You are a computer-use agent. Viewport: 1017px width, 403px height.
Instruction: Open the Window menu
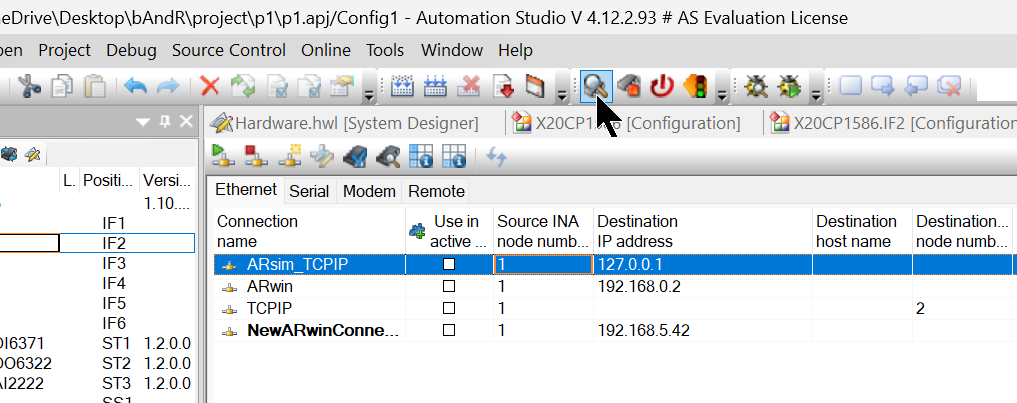tap(452, 50)
